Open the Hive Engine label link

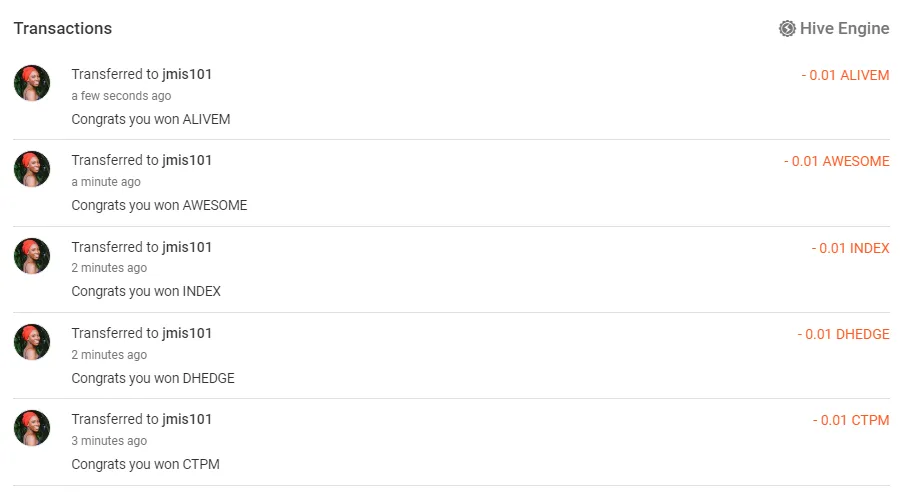844,29
